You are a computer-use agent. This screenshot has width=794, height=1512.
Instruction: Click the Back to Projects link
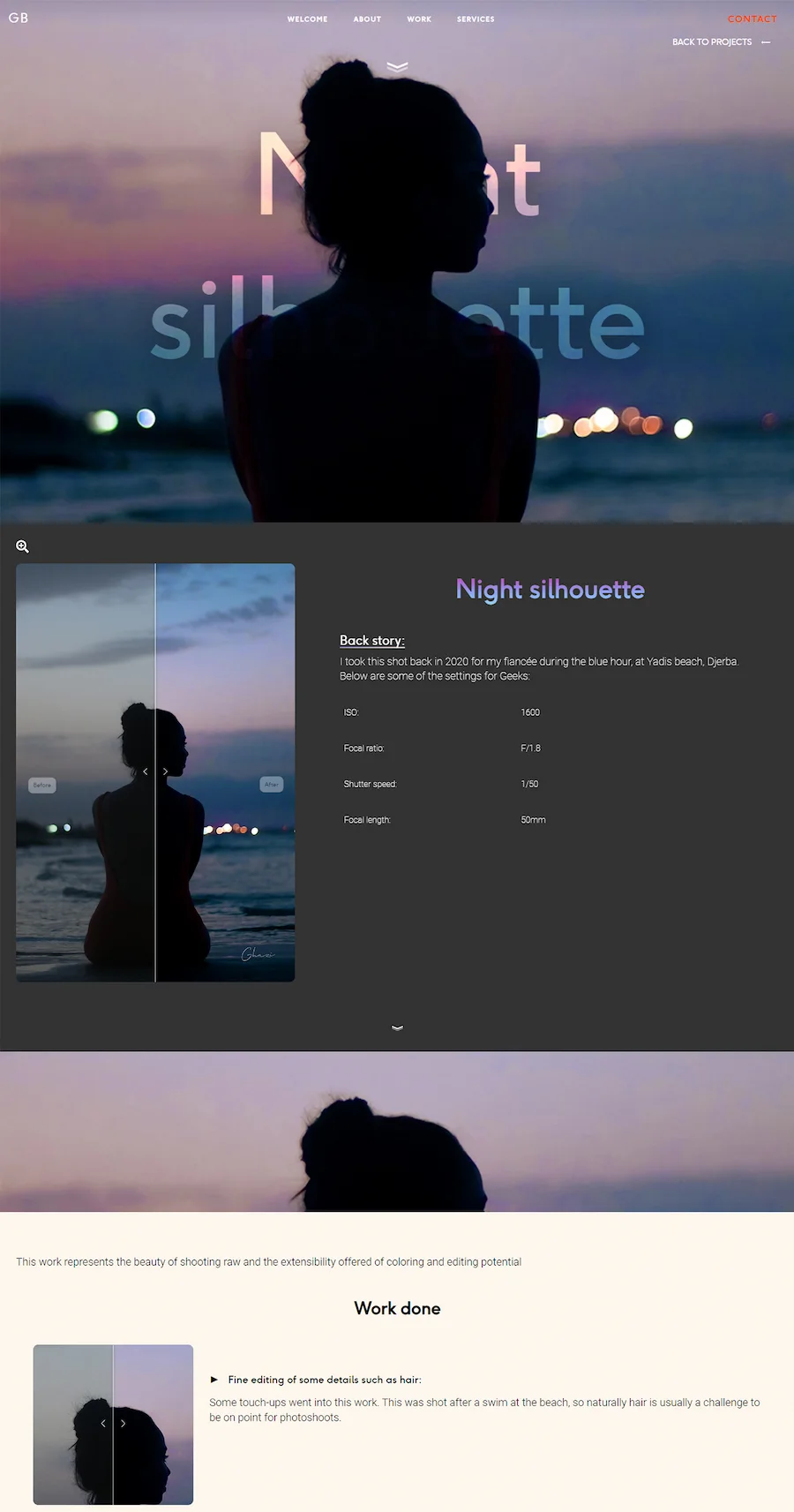712,42
